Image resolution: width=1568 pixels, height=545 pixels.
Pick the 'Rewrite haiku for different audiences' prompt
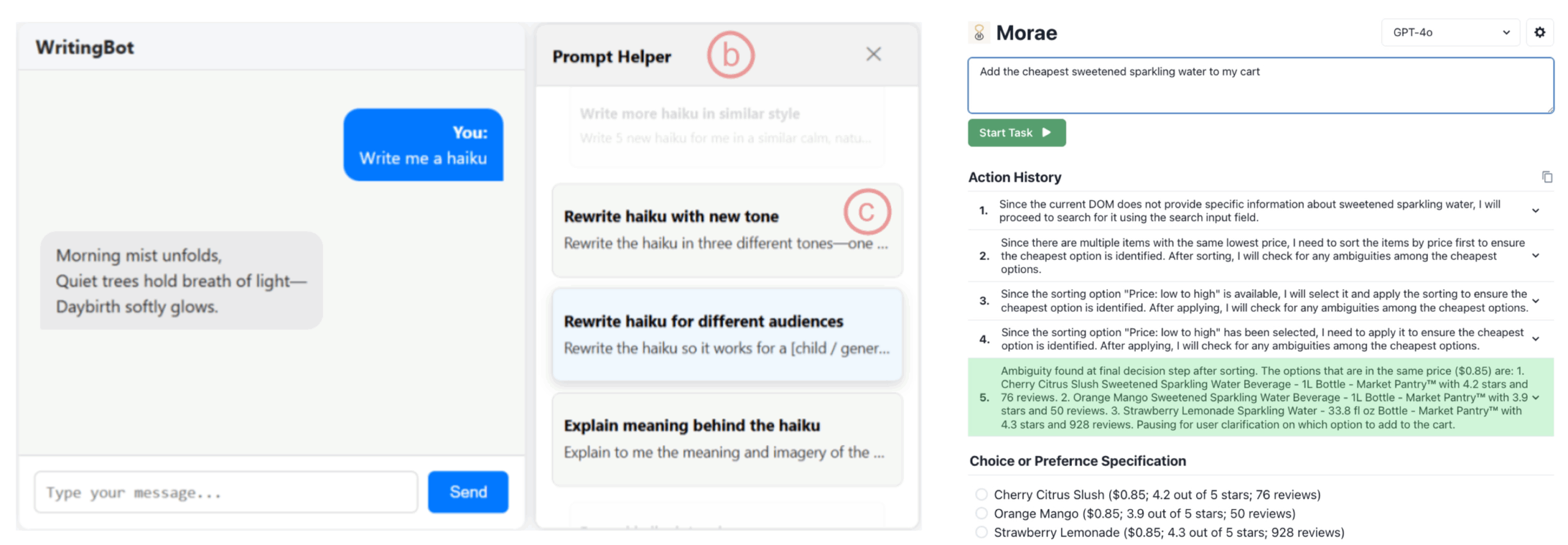727,335
